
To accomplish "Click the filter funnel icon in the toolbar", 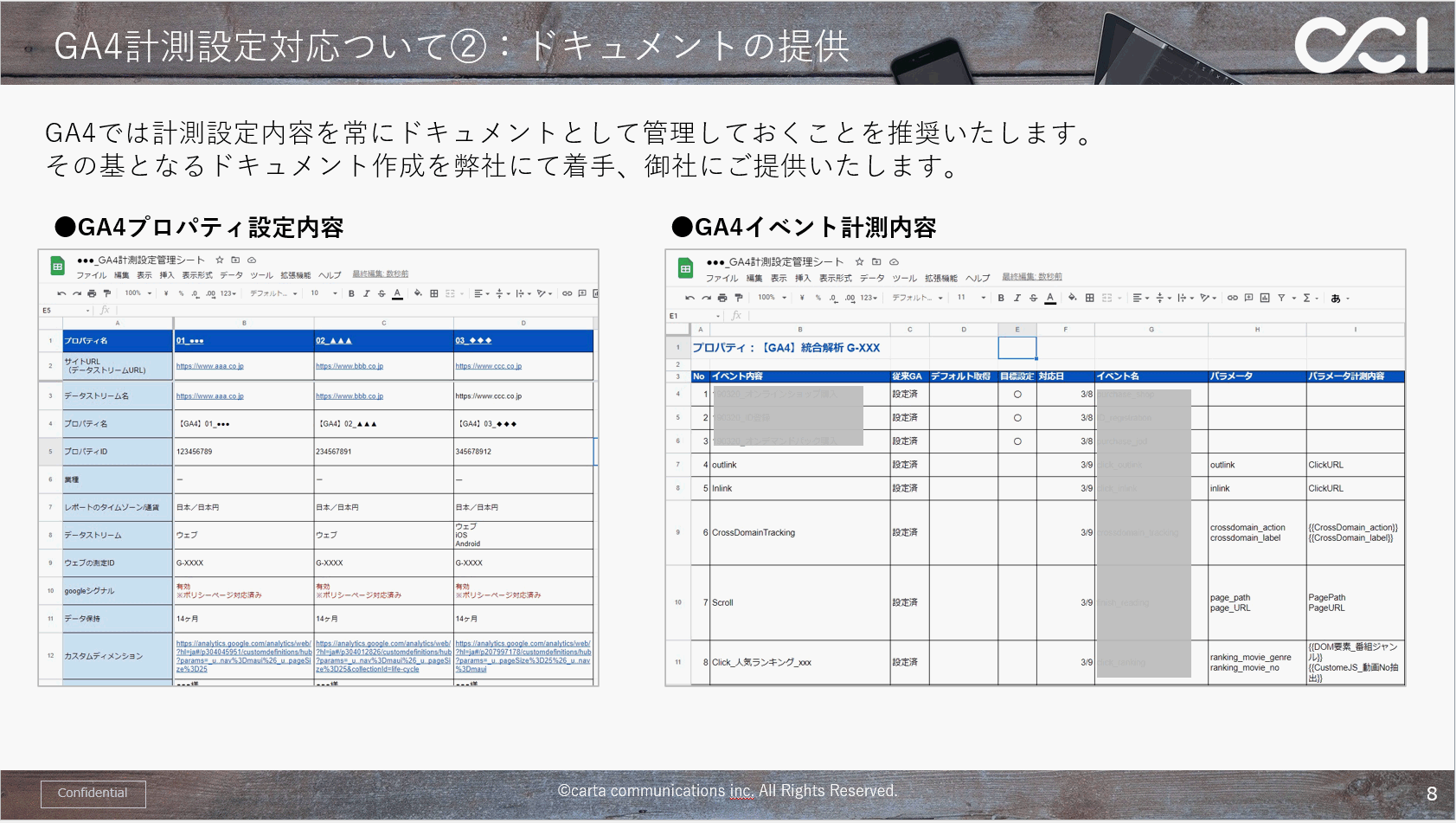I will (1281, 298).
